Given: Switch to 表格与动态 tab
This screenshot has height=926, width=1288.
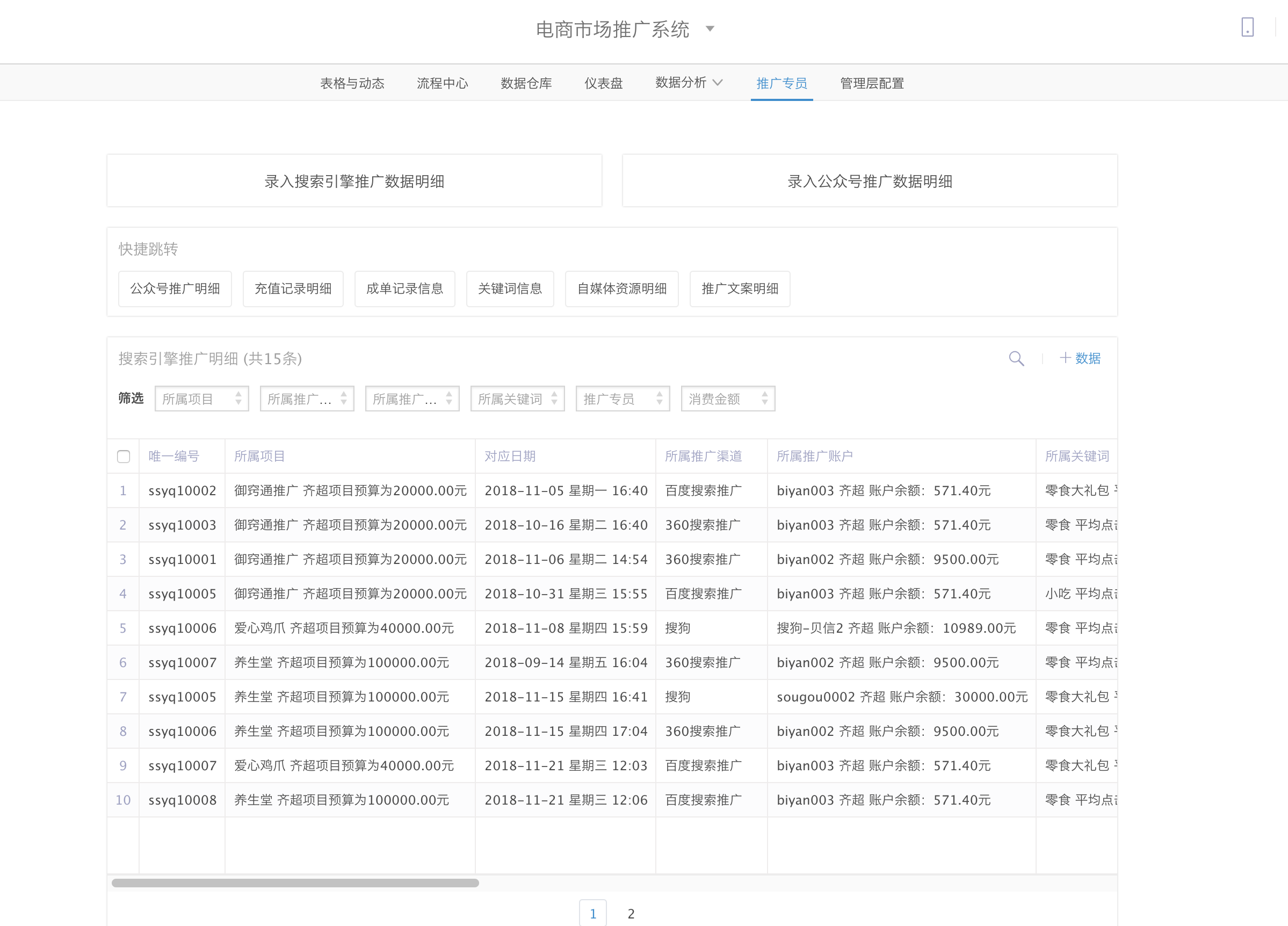Looking at the screenshot, I should (352, 83).
